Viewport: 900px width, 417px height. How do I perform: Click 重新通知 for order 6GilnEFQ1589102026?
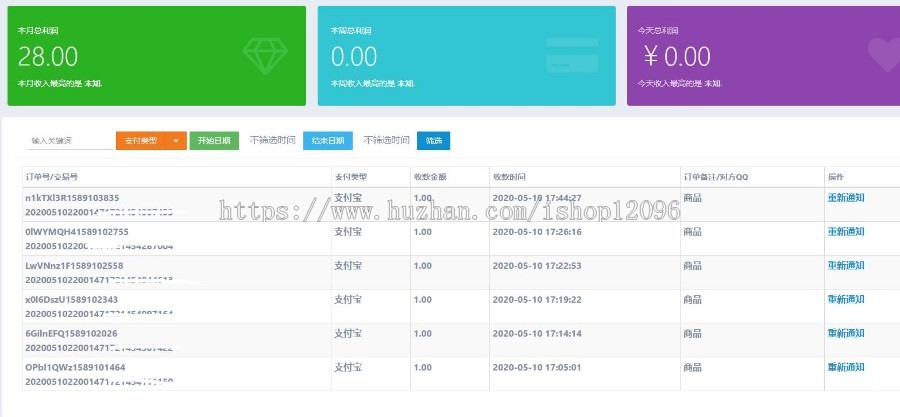pos(845,333)
